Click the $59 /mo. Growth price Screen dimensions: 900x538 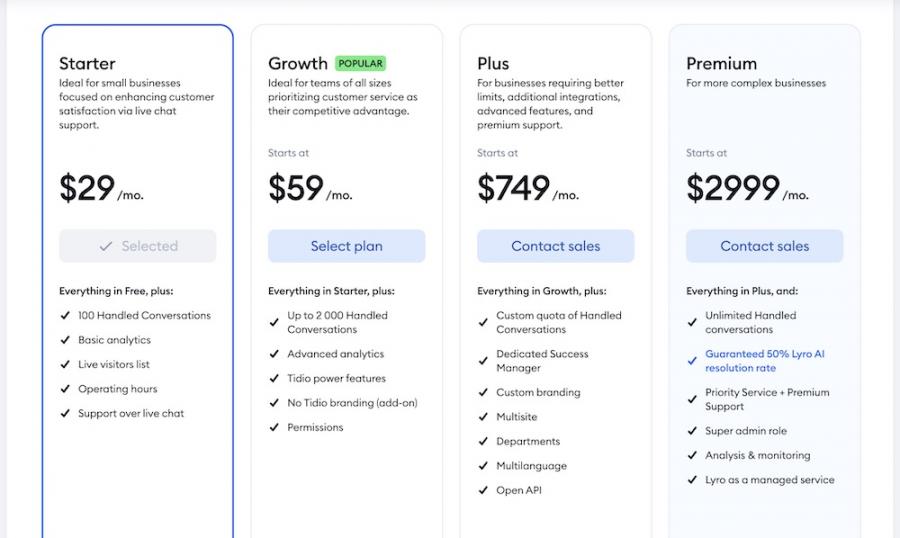(x=310, y=188)
